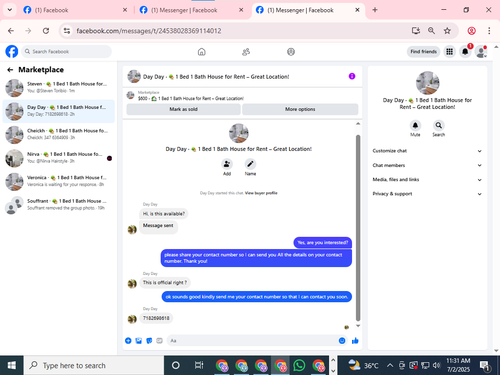Open the account profile avatar menu
Viewport: 500px width, 375px height.
pos(481,52)
